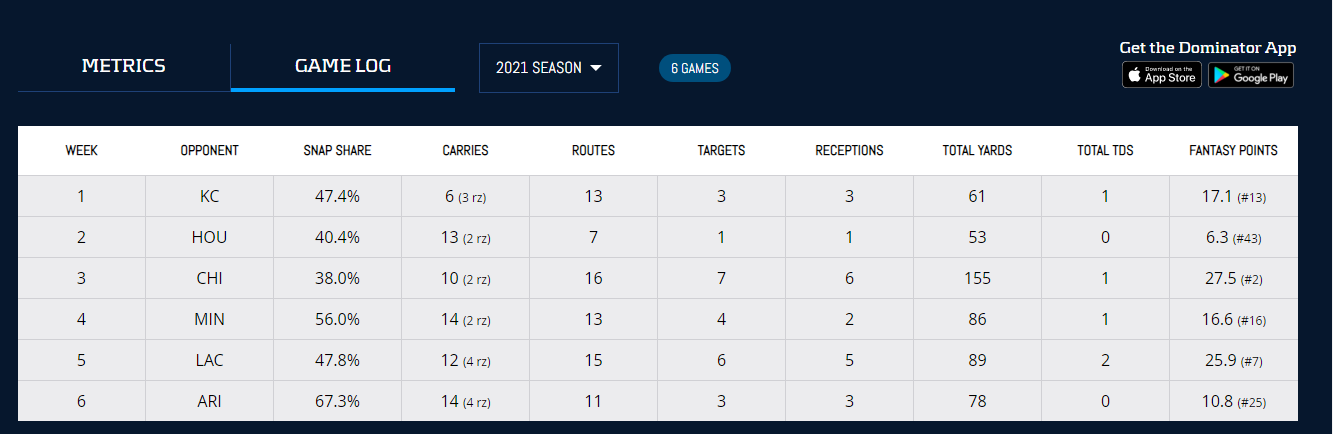The image size is (1333, 434).
Task: Click the Get the Dominator App text
Action: (x=1207, y=48)
